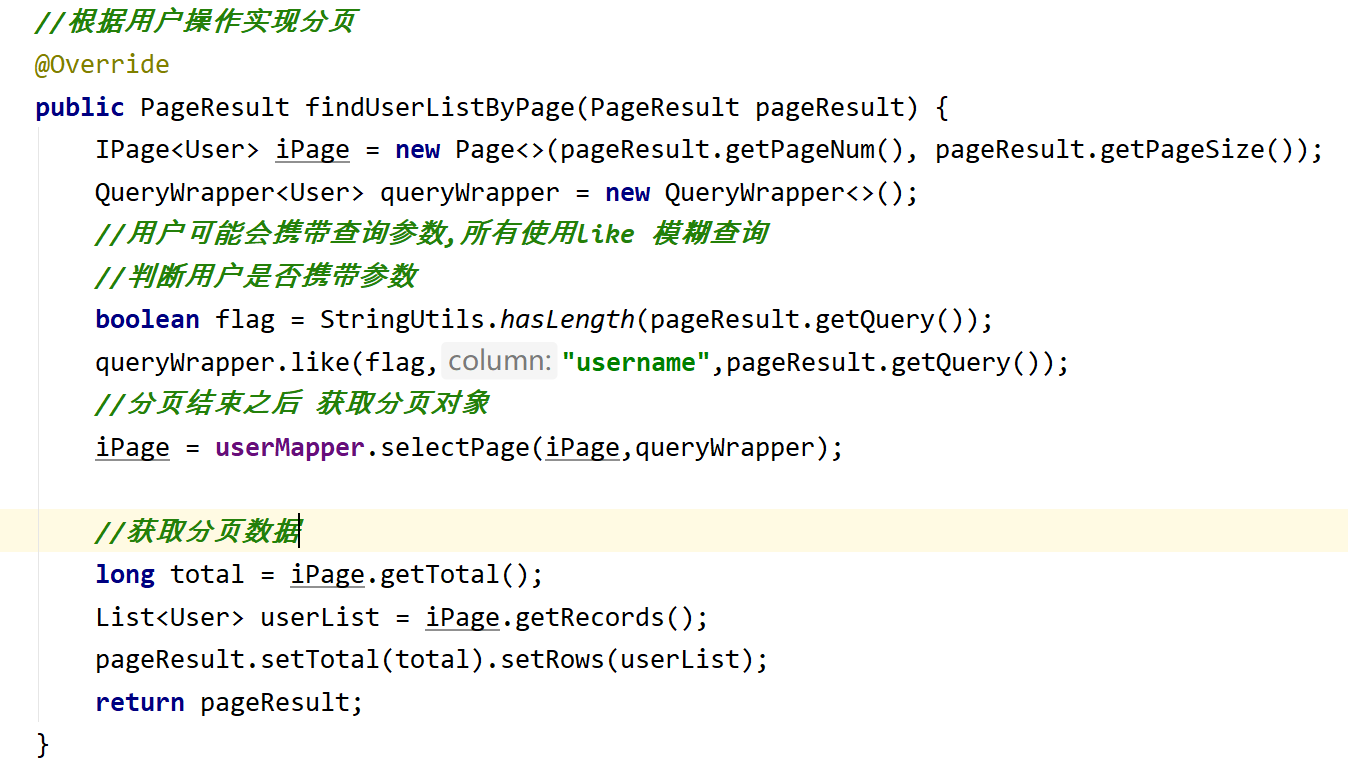This screenshot has width=1348, height=775.
Task: Click the method's closing brace
Action: [x=42, y=745]
